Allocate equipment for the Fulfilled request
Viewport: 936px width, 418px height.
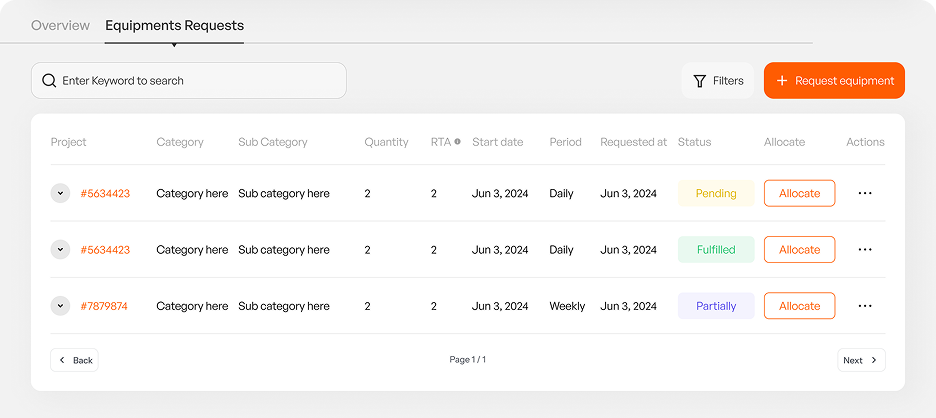click(x=799, y=250)
